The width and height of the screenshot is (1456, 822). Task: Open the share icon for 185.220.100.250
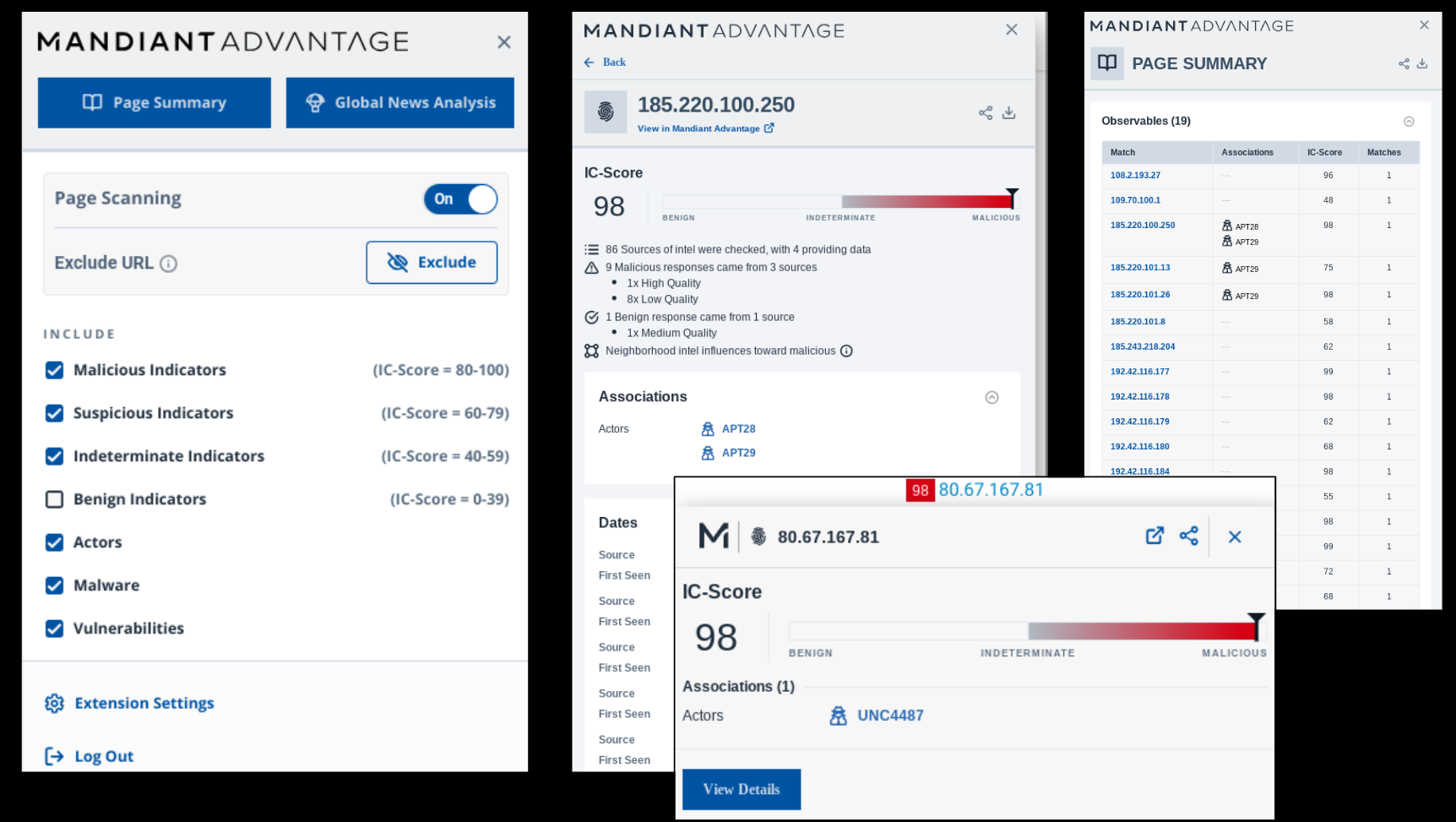click(x=985, y=112)
